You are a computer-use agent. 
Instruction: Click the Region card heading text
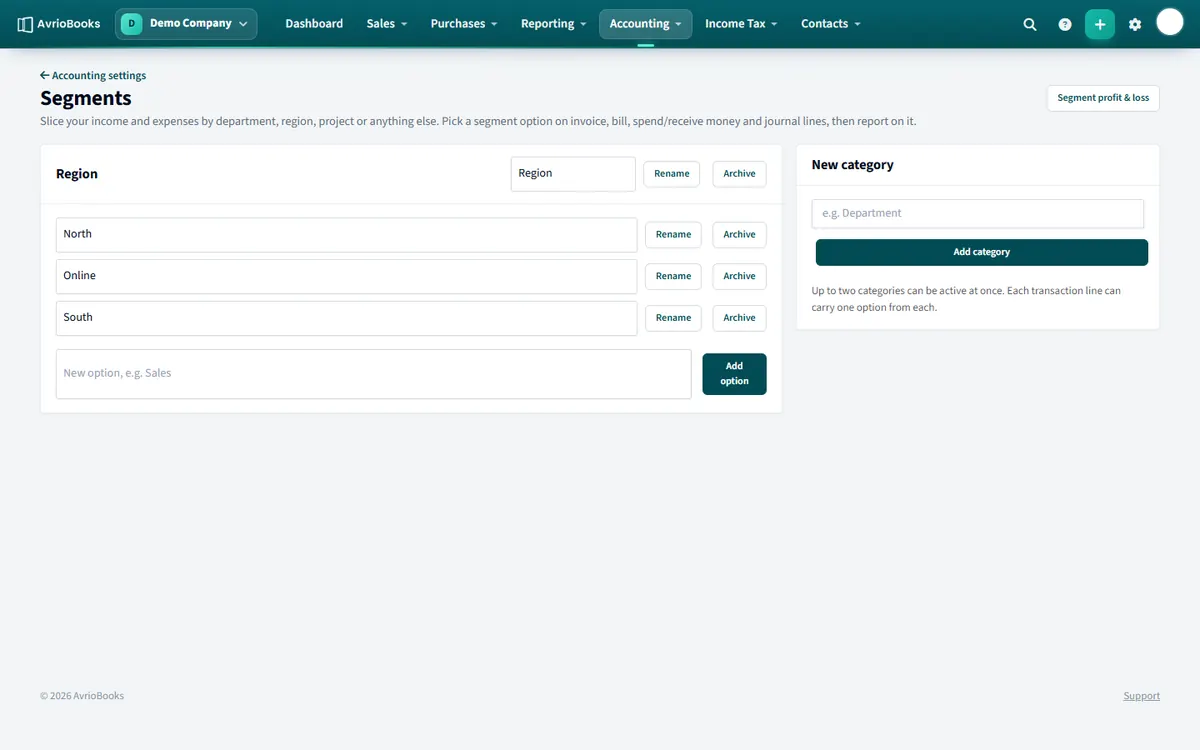click(77, 174)
